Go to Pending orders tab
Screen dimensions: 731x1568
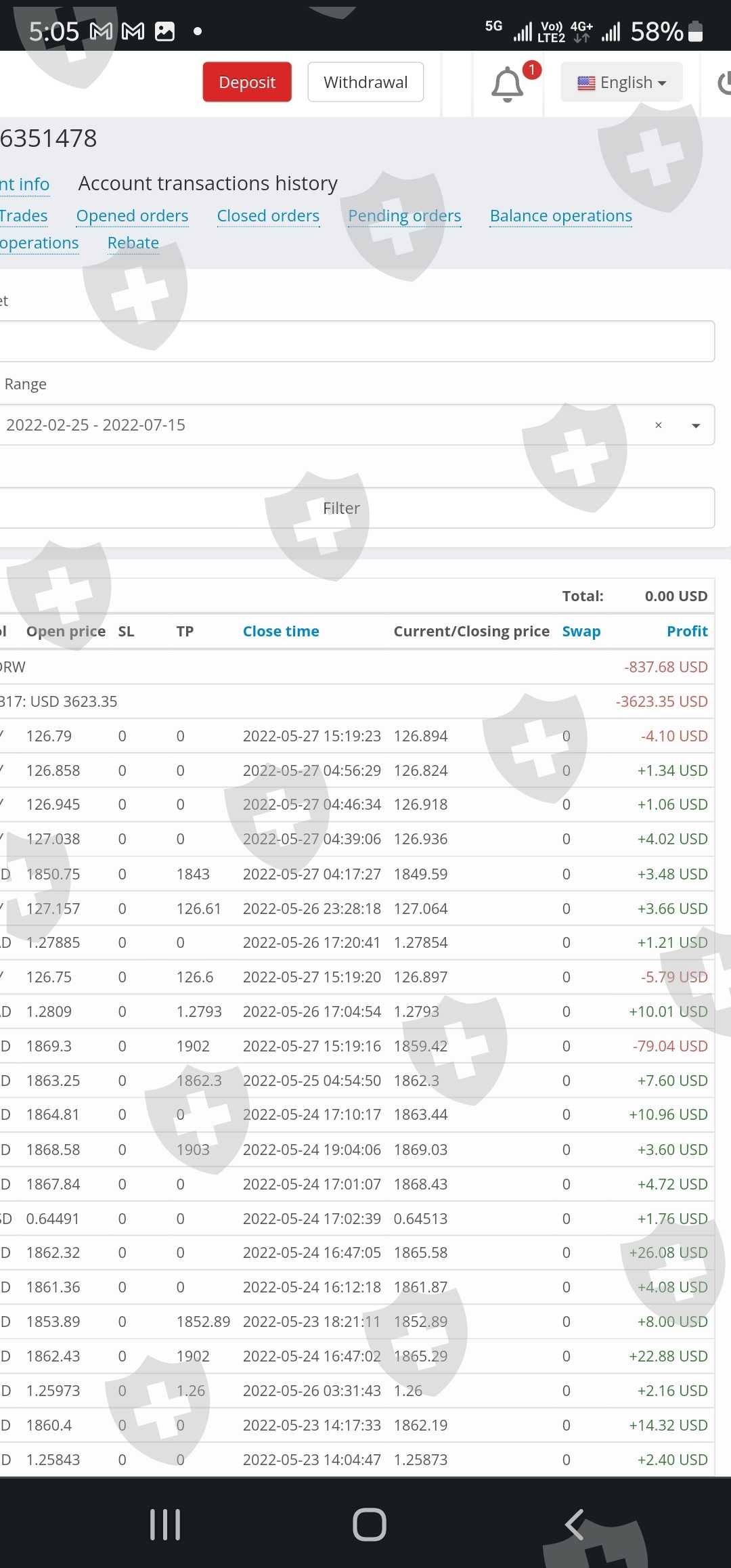(x=404, y=216)
